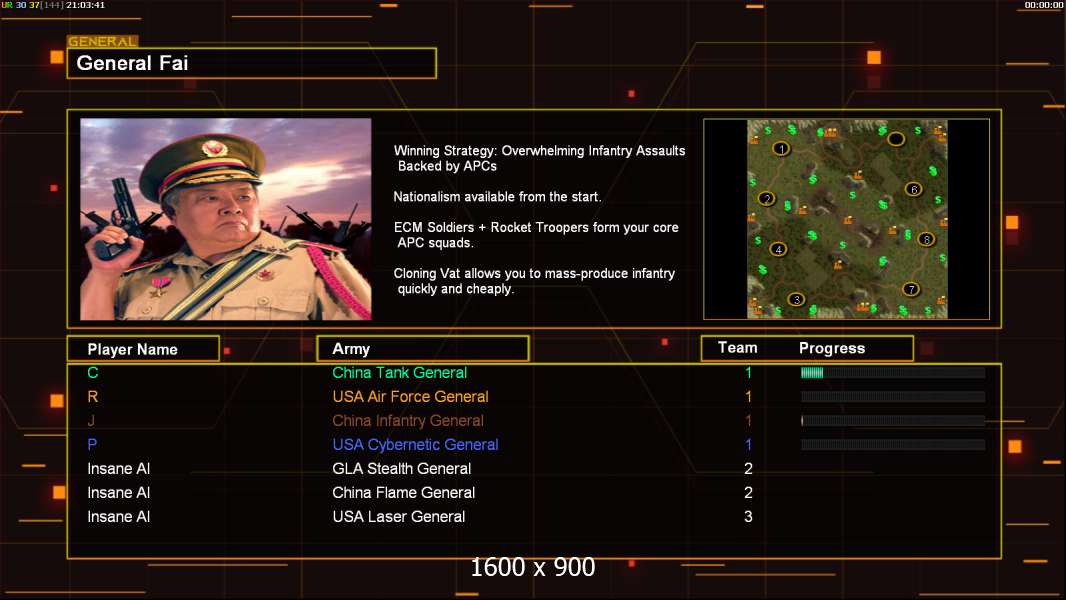Click player P's loading progress bar
The height and width of the screenshot is (600, 1066).
coord(893,444)
